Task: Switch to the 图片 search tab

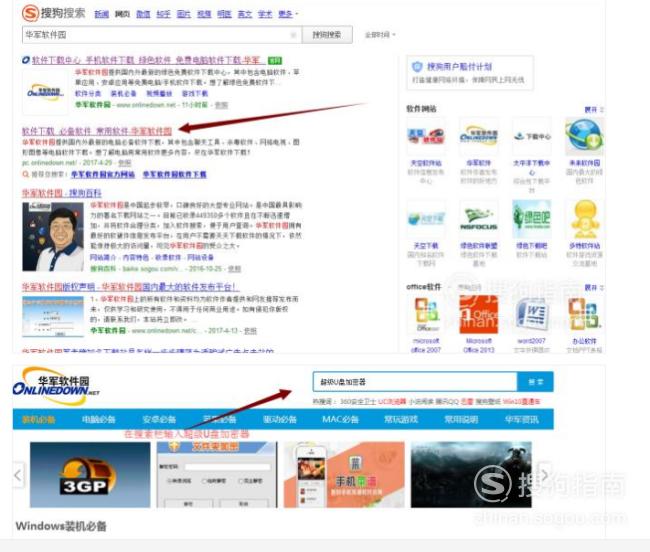Action: pos(184,14)
